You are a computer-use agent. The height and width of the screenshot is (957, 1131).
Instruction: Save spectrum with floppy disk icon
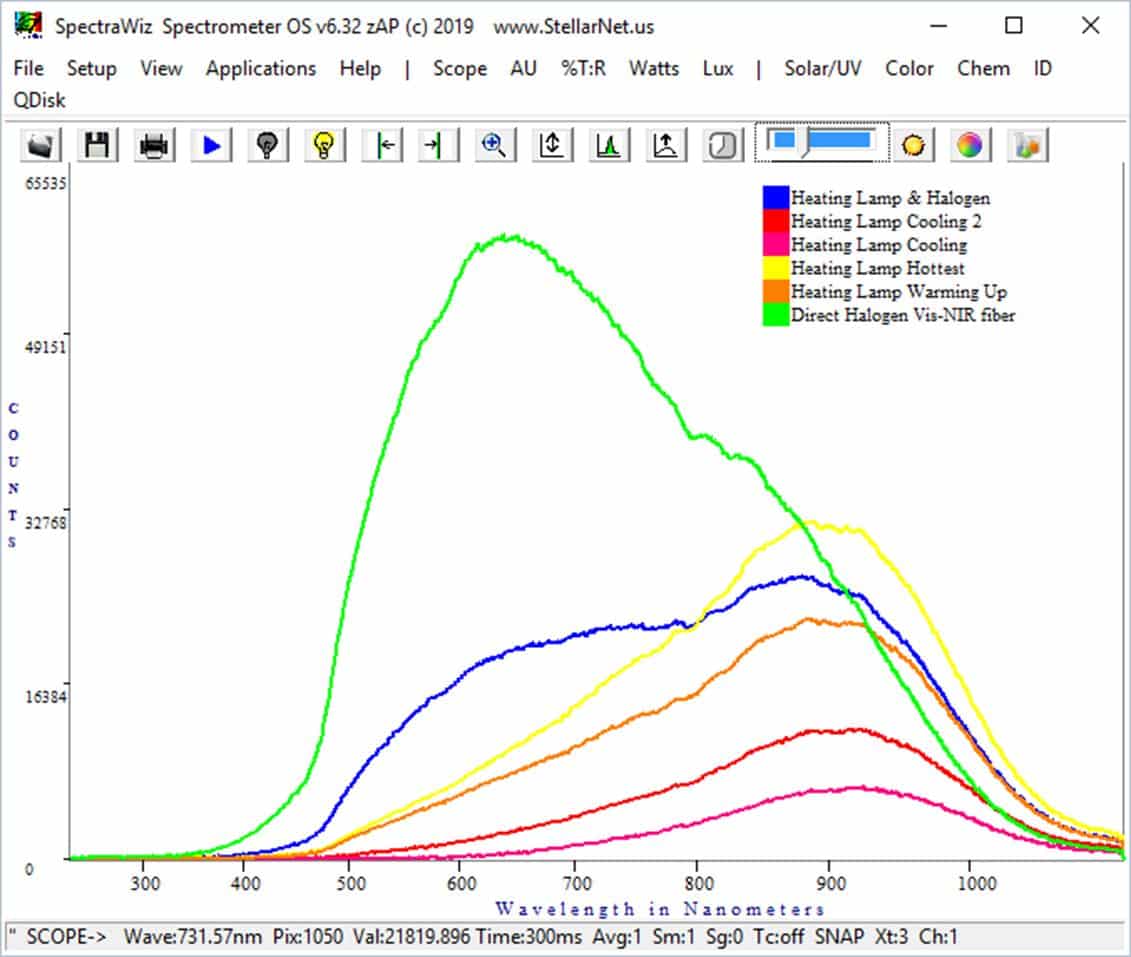click(x=97, y=145)
